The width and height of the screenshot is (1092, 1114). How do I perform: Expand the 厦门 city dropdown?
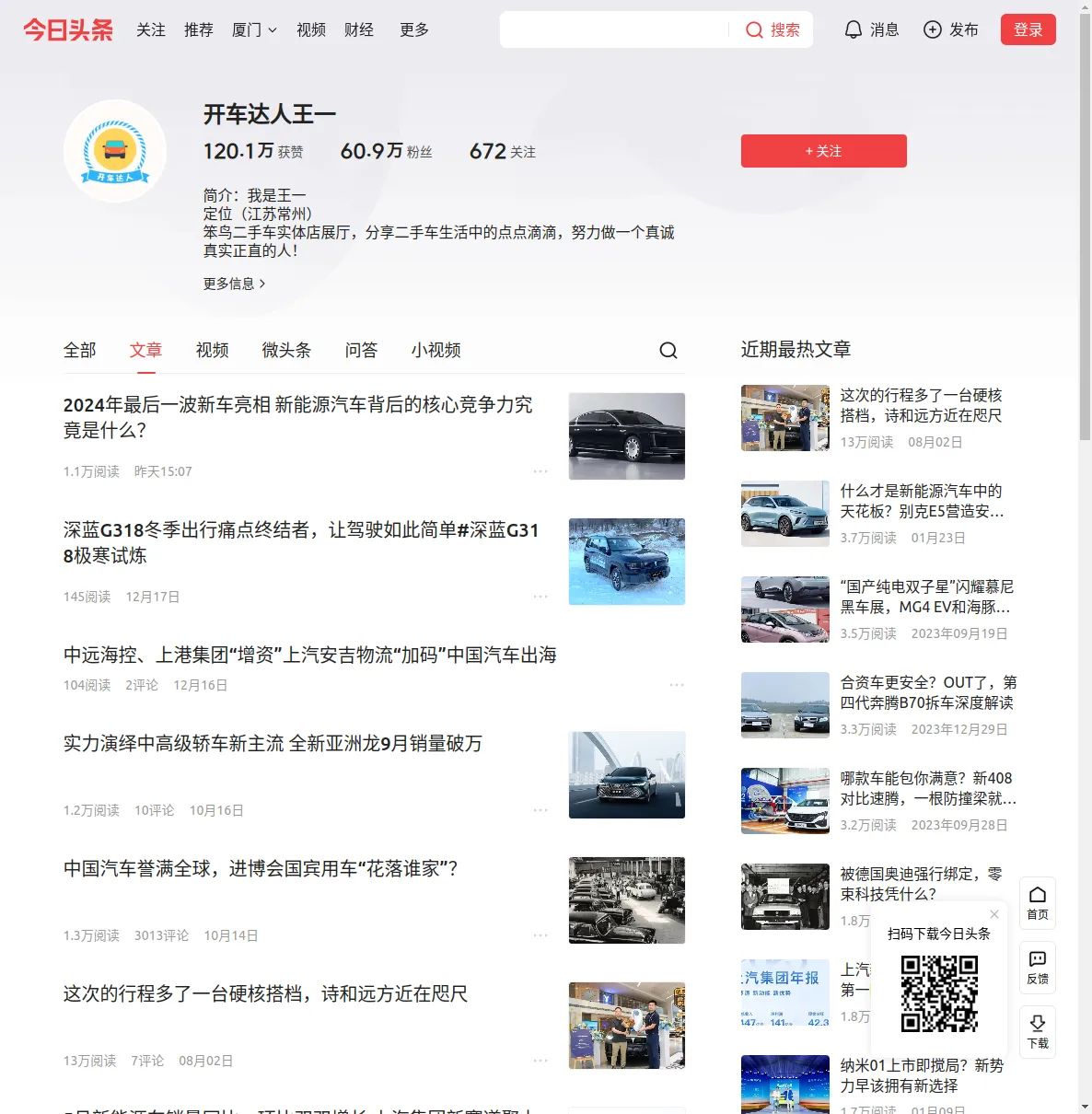coord(254,29)
